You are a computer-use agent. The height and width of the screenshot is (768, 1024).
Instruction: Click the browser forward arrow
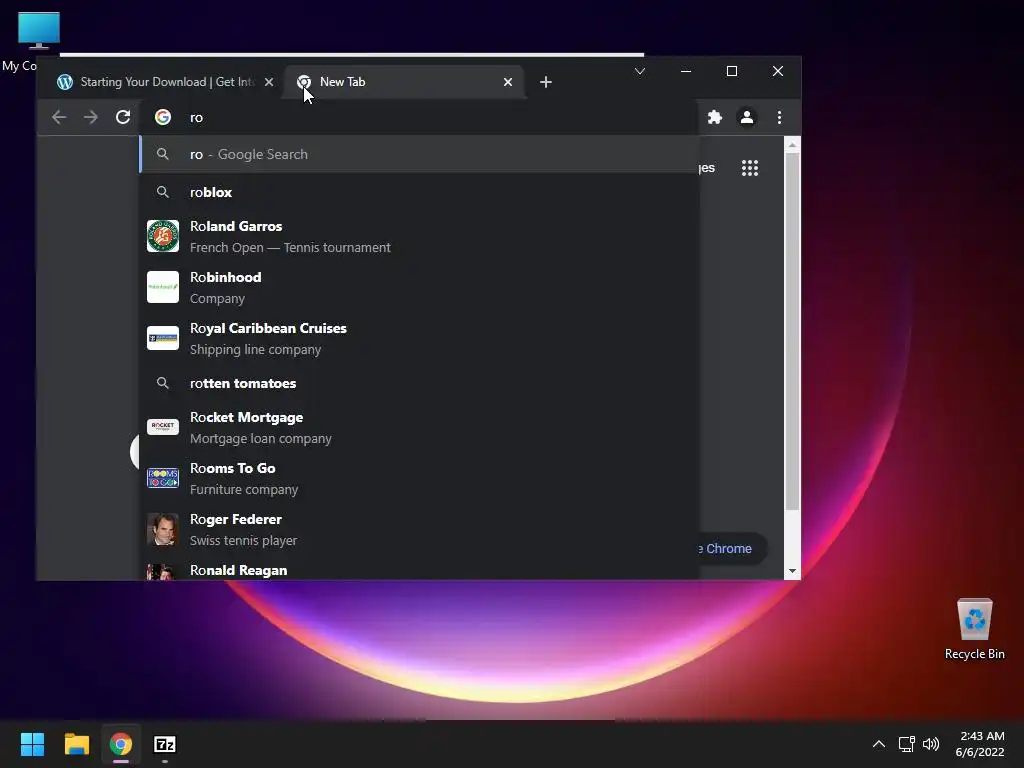point(91,118)
